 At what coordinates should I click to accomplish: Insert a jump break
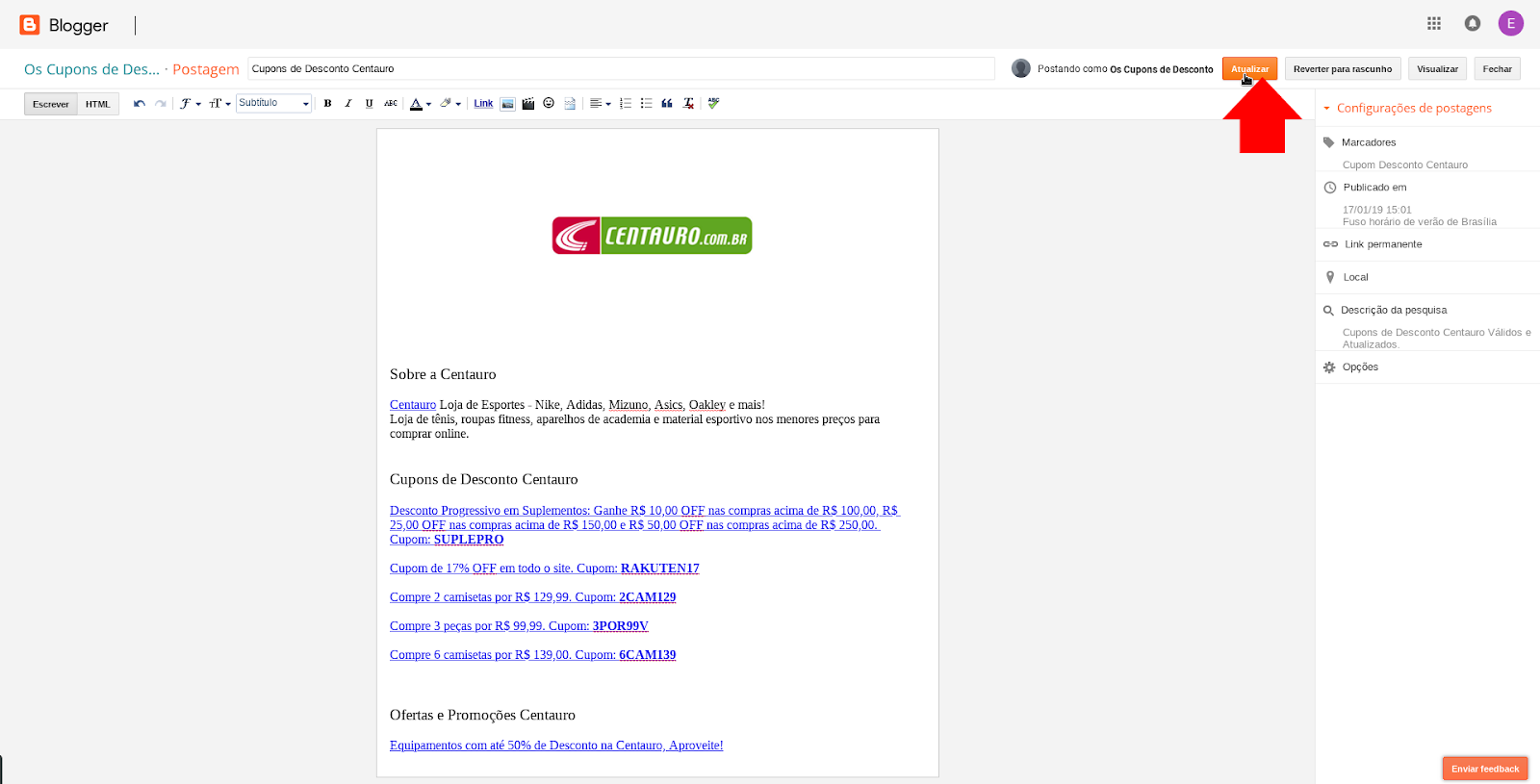click(x=570, y=104)
